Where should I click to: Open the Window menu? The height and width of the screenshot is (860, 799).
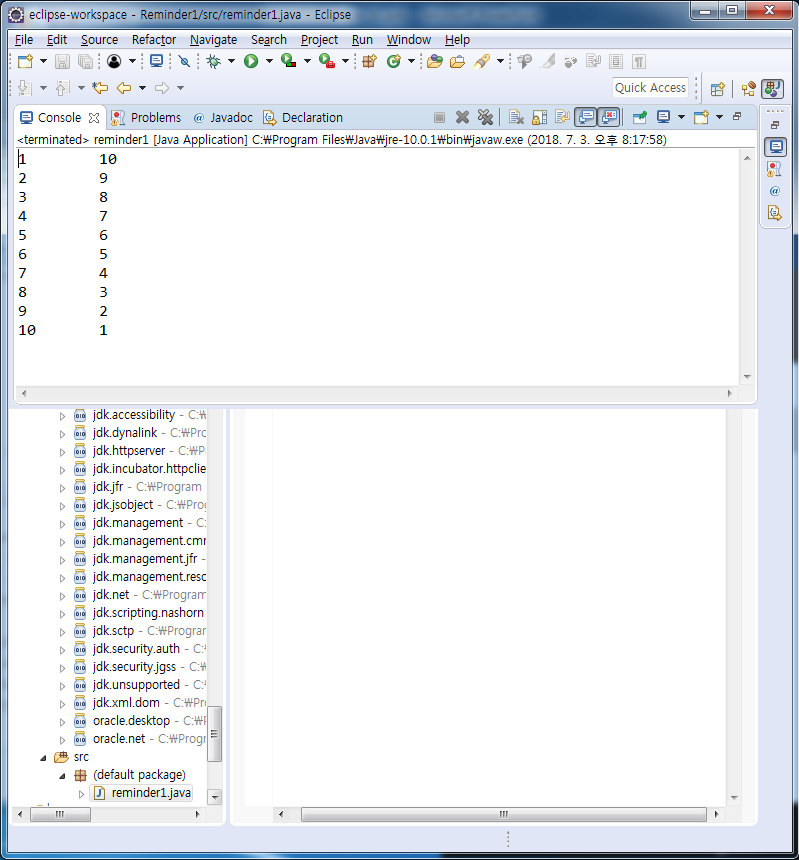409,40
